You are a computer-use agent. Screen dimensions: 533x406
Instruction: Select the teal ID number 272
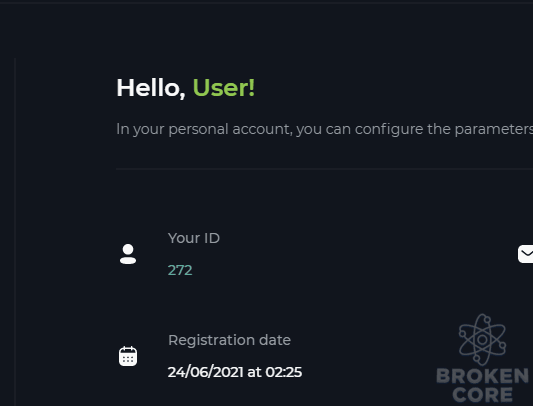180,270
